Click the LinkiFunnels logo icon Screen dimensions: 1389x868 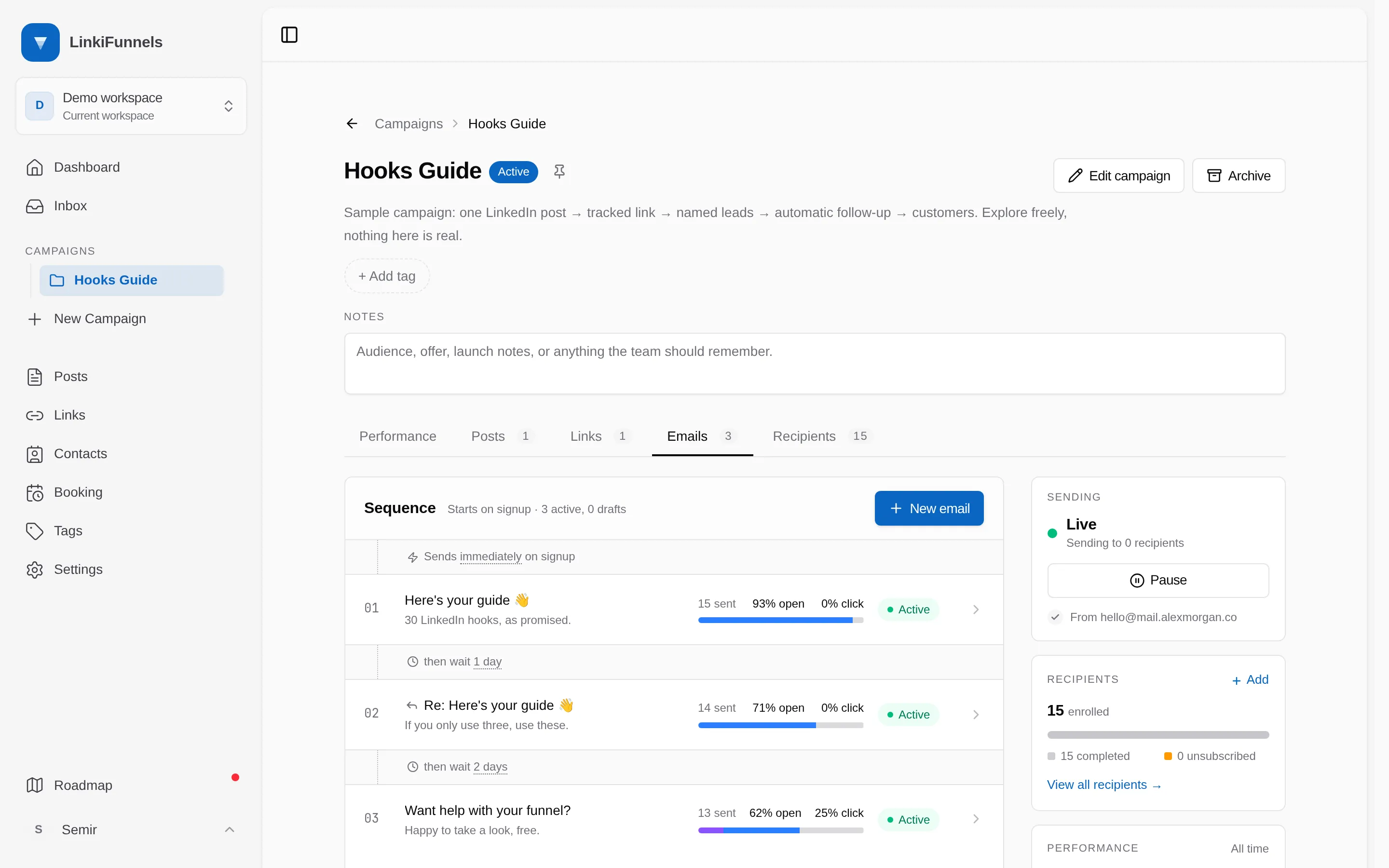[40, 42]
